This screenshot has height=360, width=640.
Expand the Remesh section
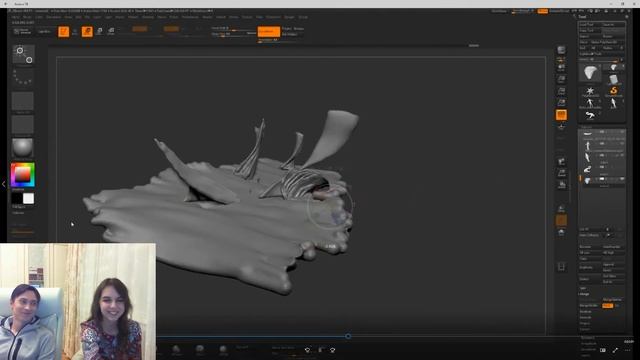(x=586, y=317)
